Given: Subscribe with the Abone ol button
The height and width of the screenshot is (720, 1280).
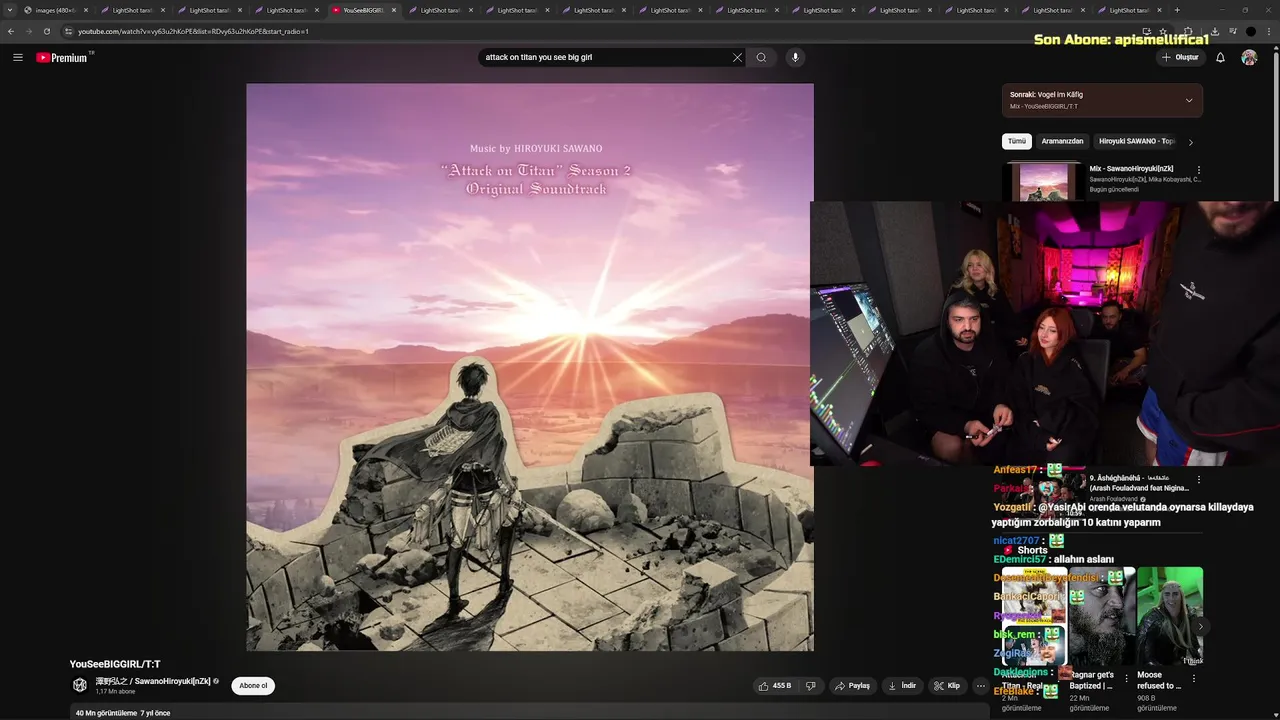Looking at the screenshot, I should [253, 686].
